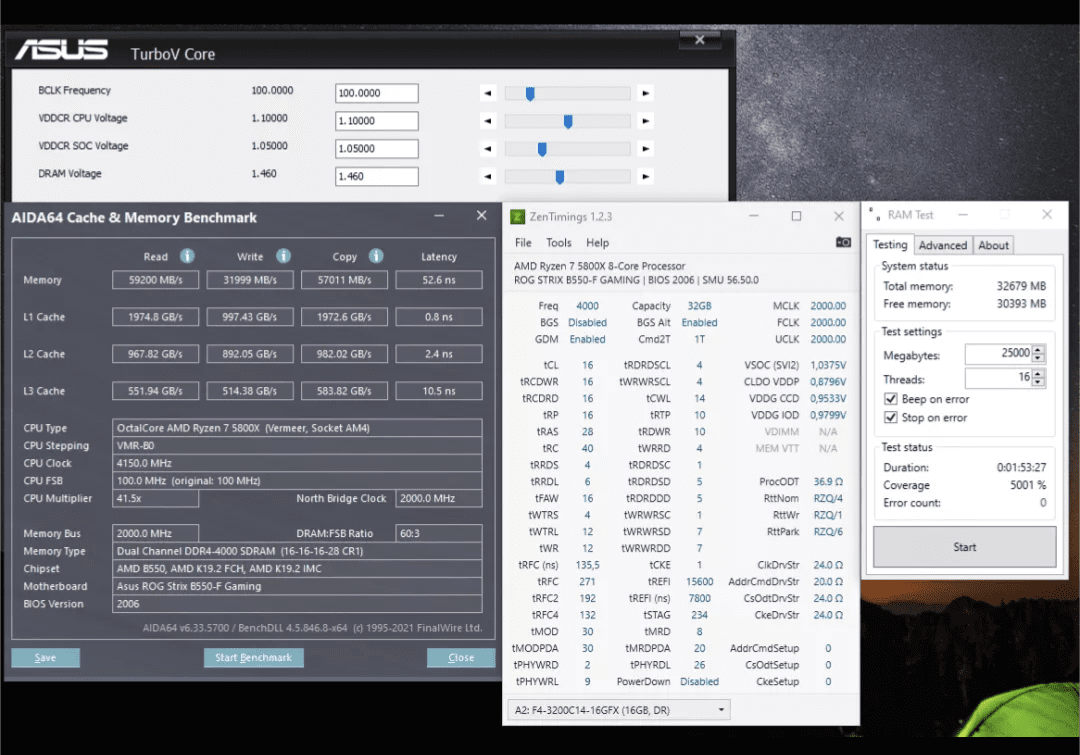The height and width of the screenshot is (755, 1080).
Task: Open the ZenTimings Help menu
Action: pyautogui.click(x=597, y=242)
